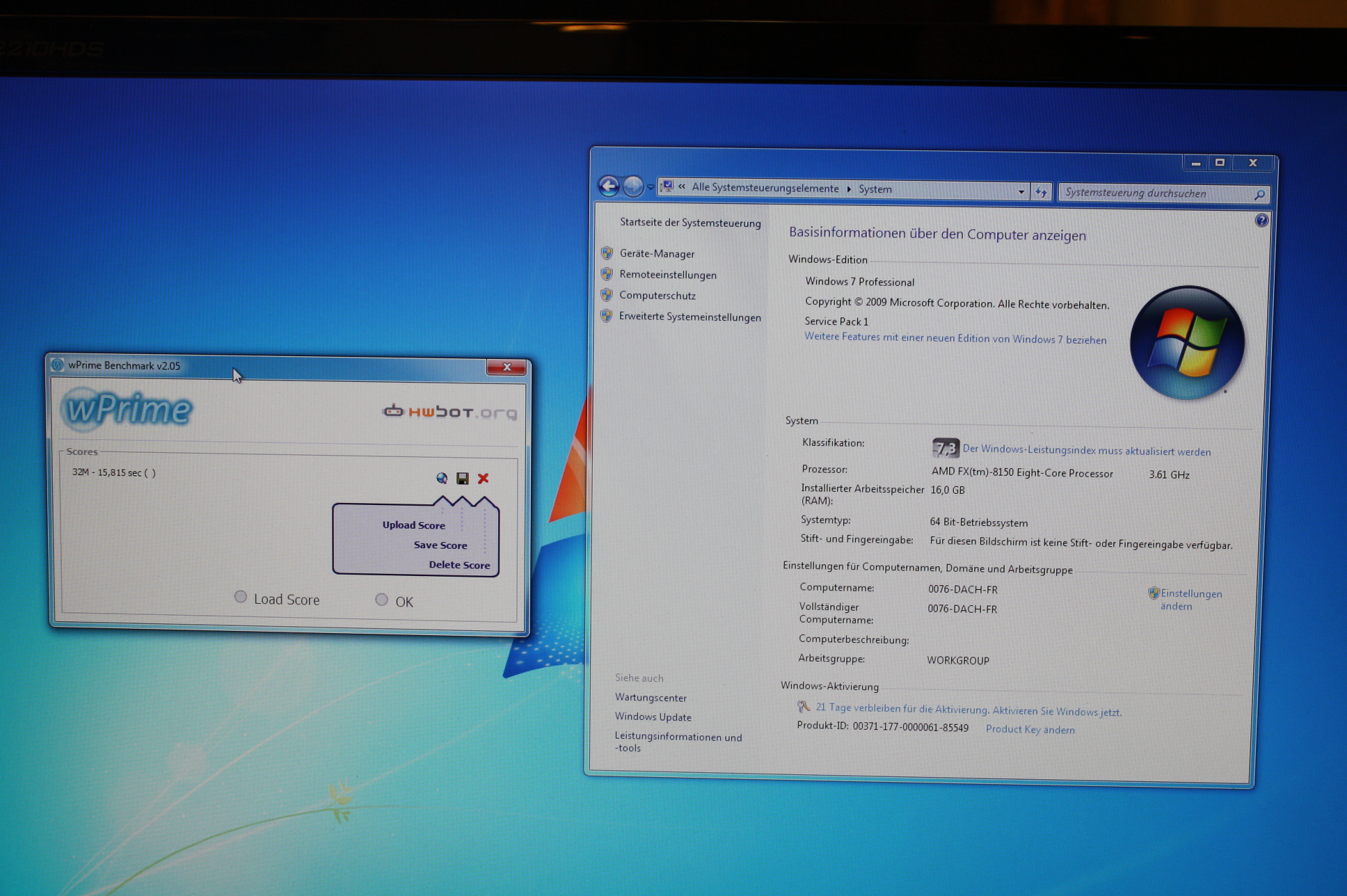Click the search magnifier in Systemsteuerung field
Viewport: 1347px width, 896px height.
1259,195
